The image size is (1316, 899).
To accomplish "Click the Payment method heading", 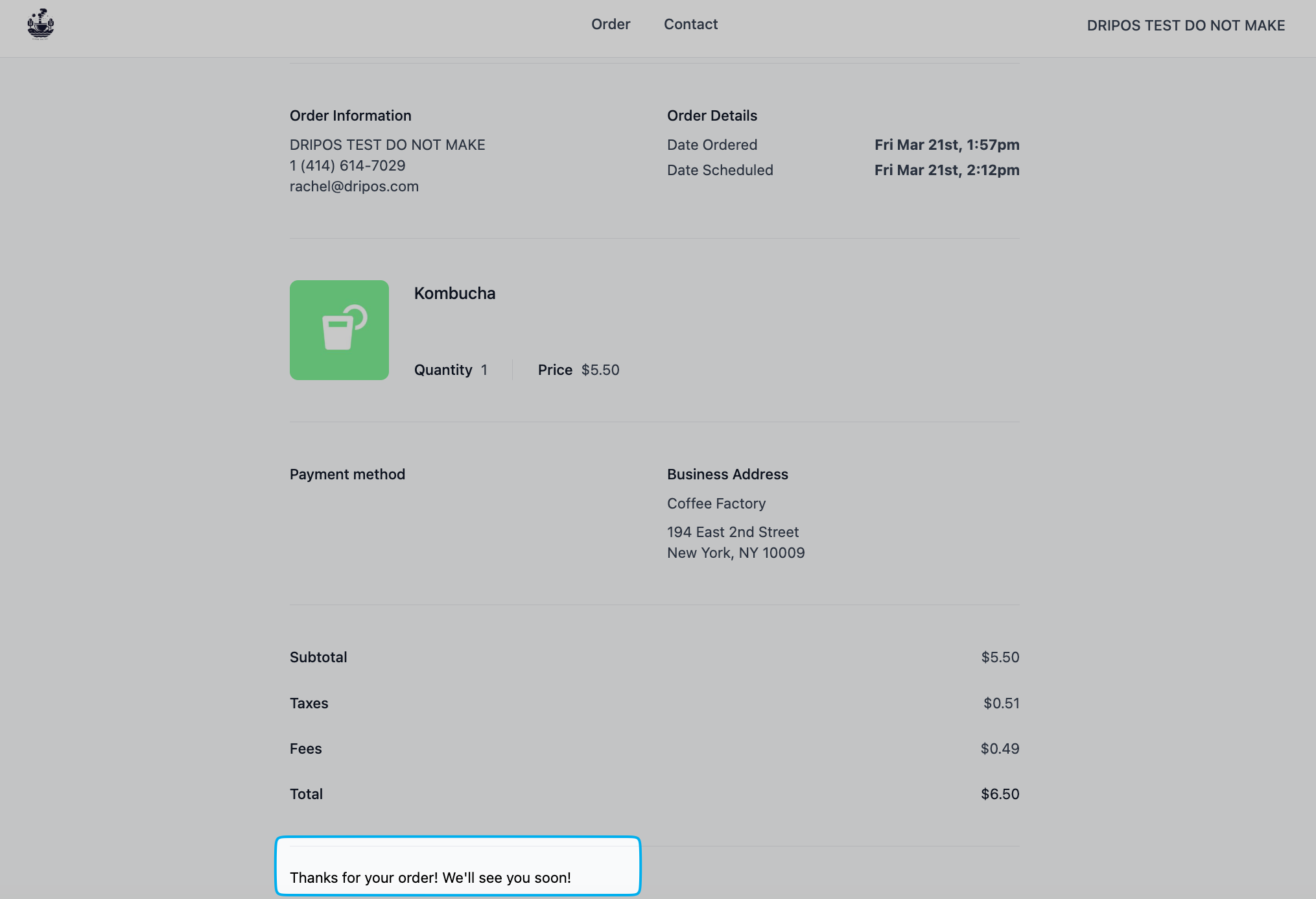I will point(347,475).
